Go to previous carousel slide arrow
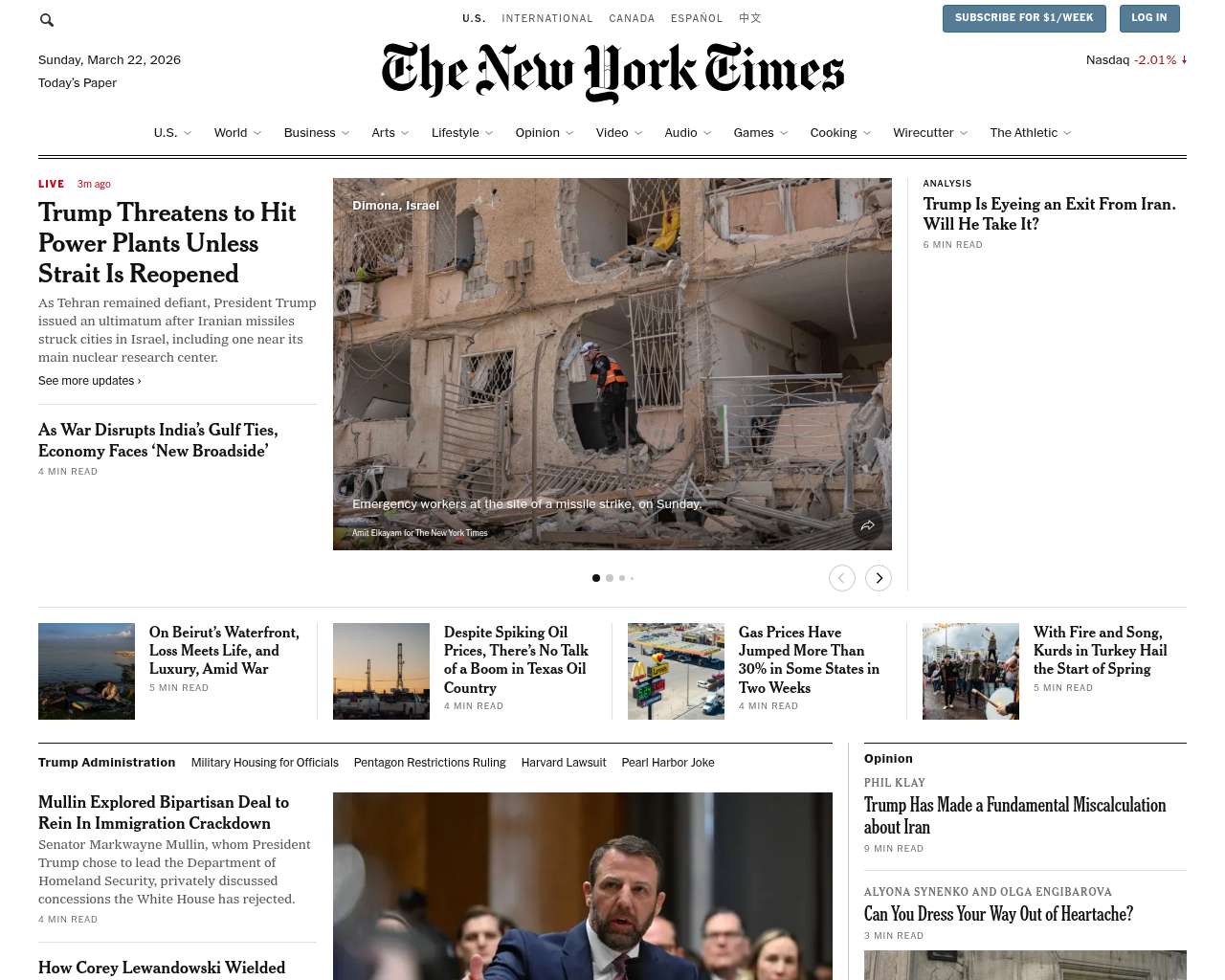1225x980 pixels. [x=842, y=578]
